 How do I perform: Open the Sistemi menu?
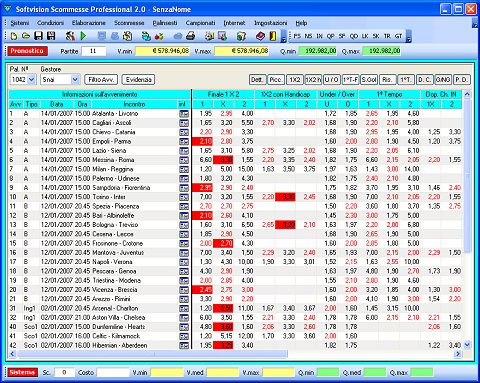pos(20,23)
